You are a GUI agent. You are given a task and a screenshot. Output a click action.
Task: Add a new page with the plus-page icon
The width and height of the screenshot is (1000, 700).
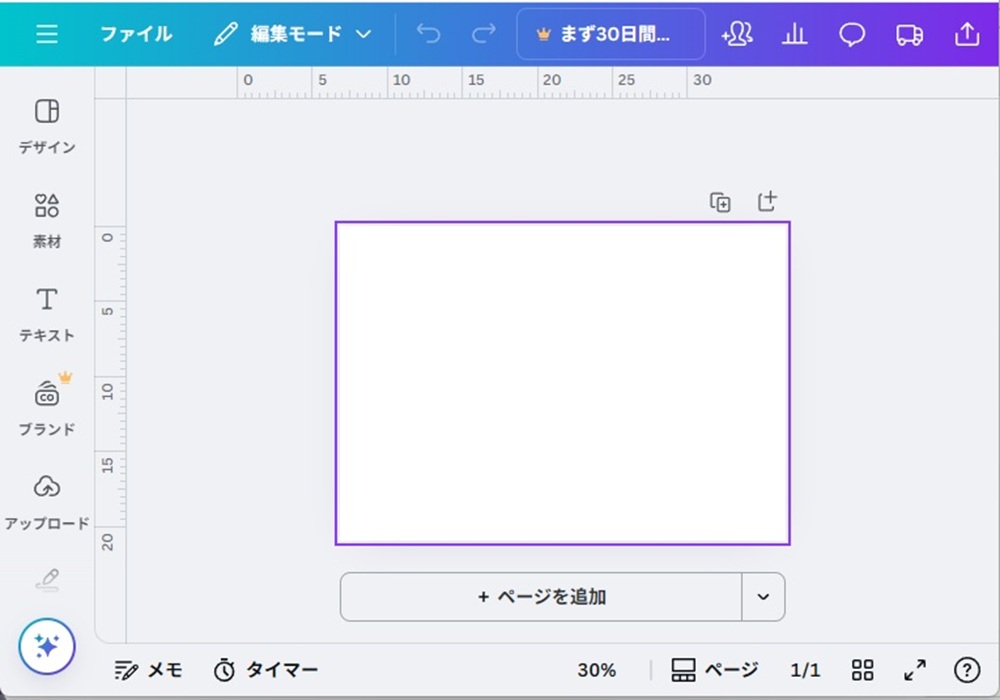click(767, 202)
